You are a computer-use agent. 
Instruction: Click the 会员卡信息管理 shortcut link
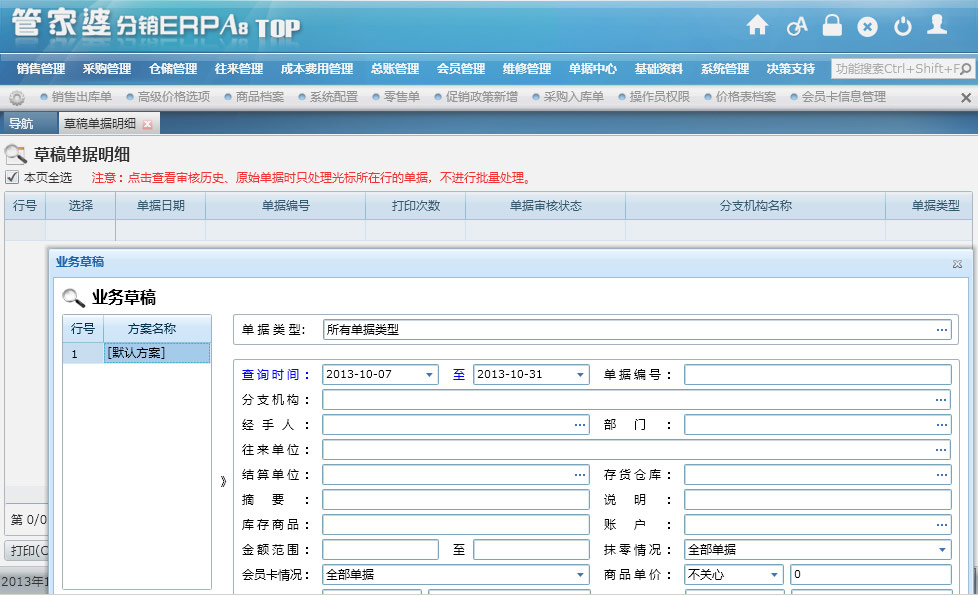pos(843,97)
